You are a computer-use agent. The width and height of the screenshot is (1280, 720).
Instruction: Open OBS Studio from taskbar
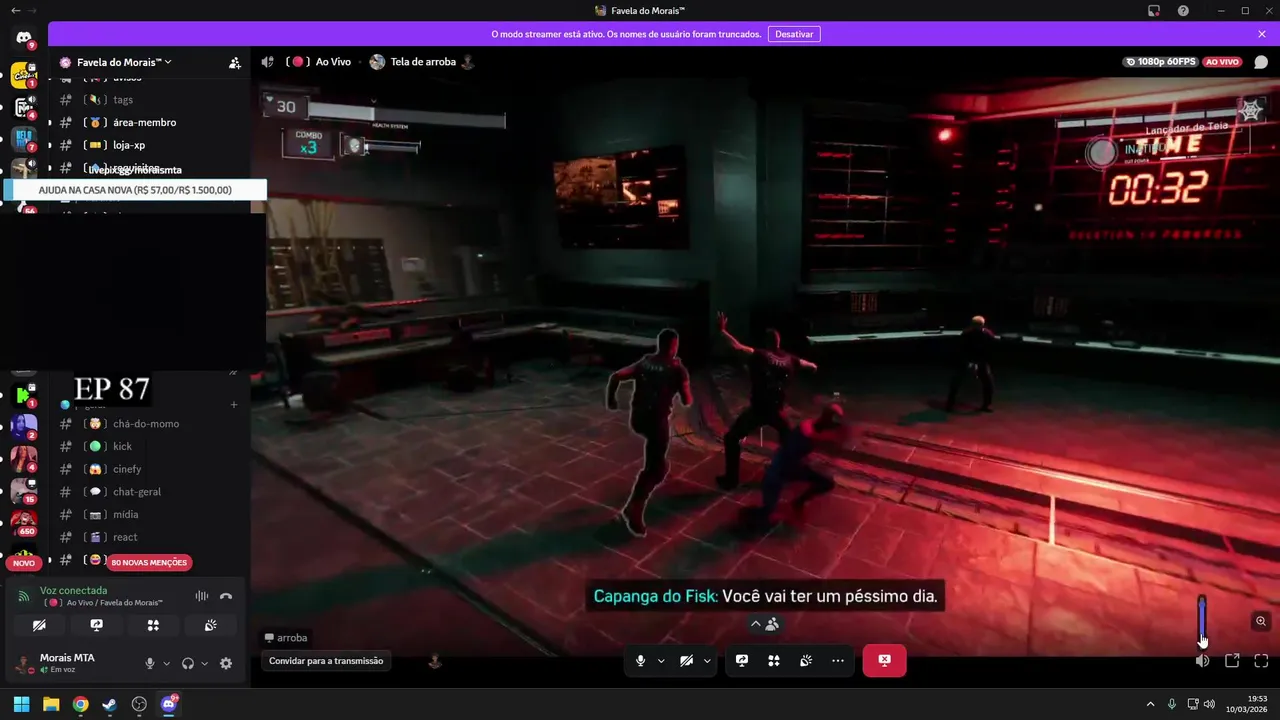pyautogui.click(x=139, y=704)
